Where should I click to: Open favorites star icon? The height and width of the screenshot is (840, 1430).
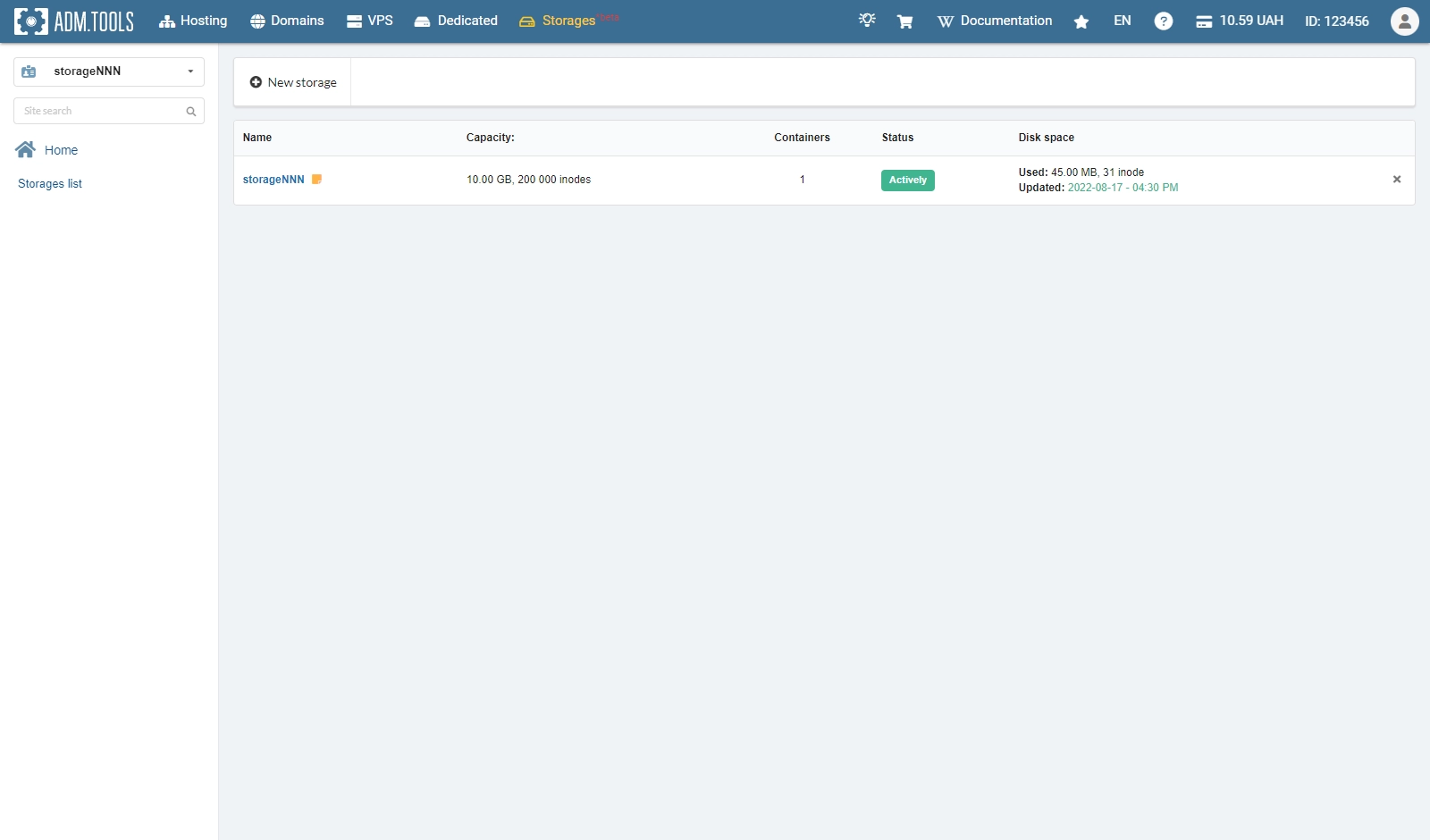click(1081, 21)
